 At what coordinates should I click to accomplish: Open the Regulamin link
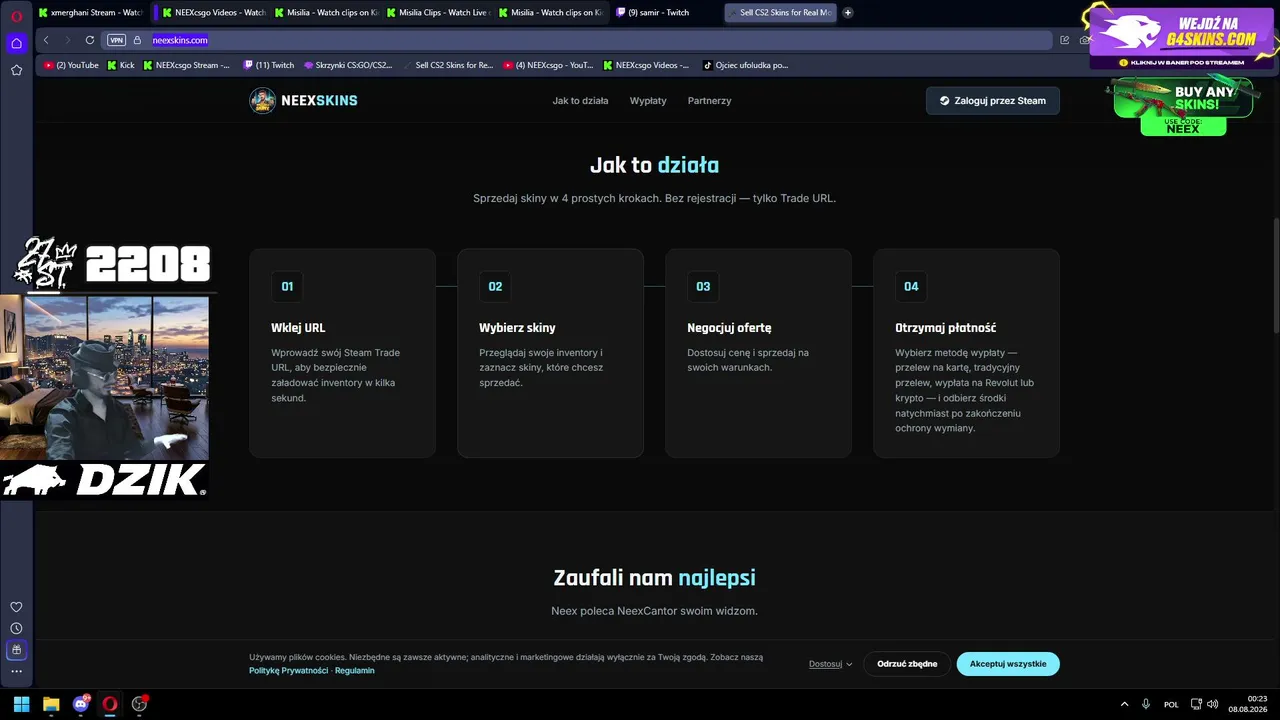tap(355, 671)
